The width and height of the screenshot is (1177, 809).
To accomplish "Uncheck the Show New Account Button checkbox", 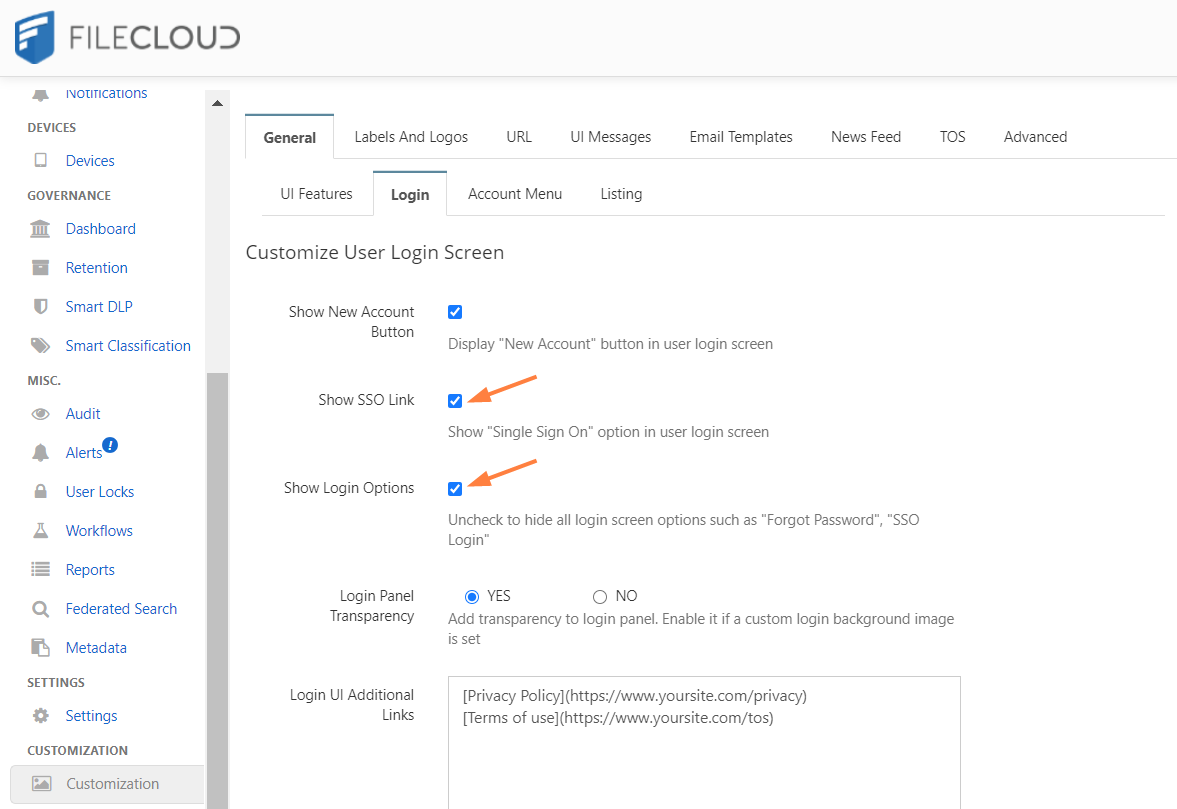I will coord(455,312).
